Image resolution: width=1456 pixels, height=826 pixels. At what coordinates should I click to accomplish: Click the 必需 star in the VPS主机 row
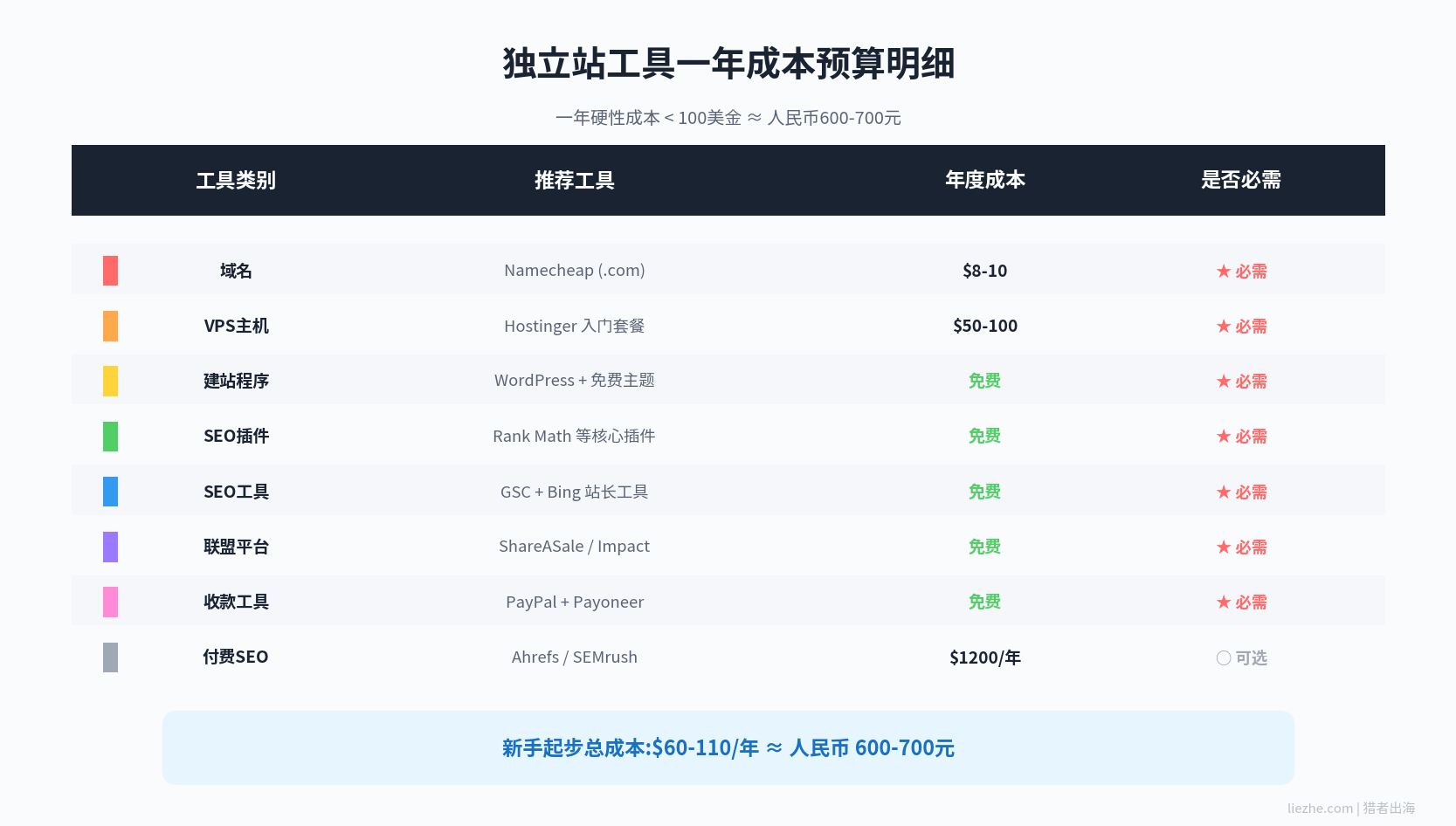pyautogui.click(x=1223, y=327)
